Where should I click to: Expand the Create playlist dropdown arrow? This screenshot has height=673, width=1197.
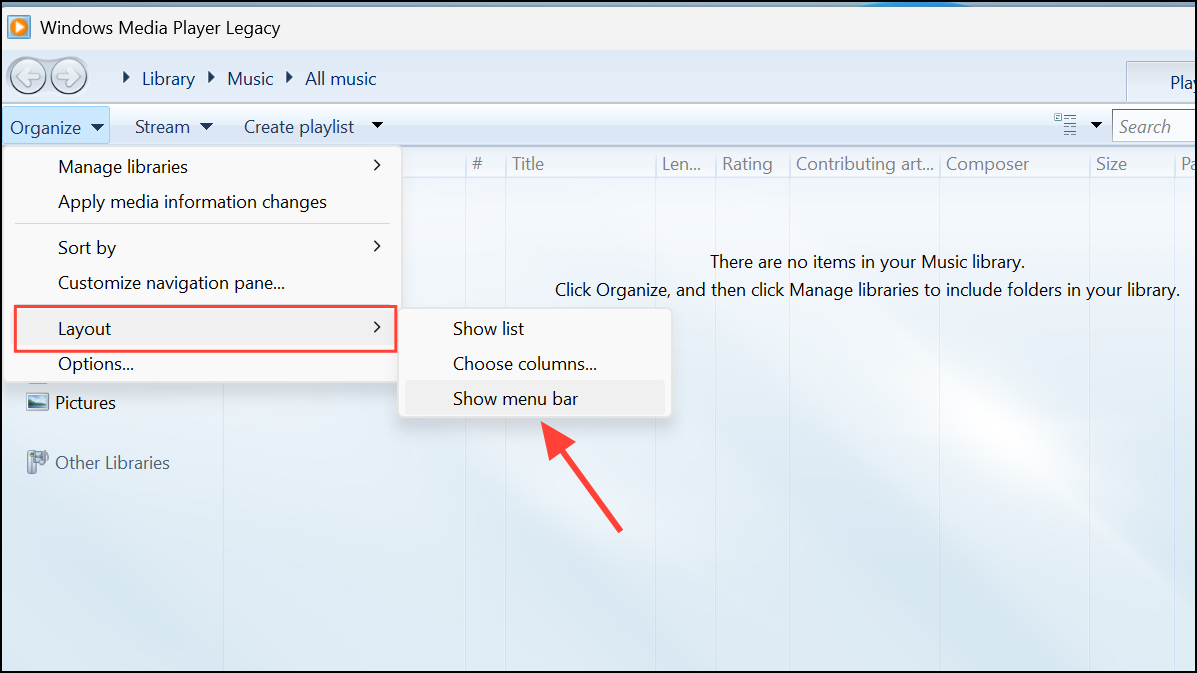377,125
